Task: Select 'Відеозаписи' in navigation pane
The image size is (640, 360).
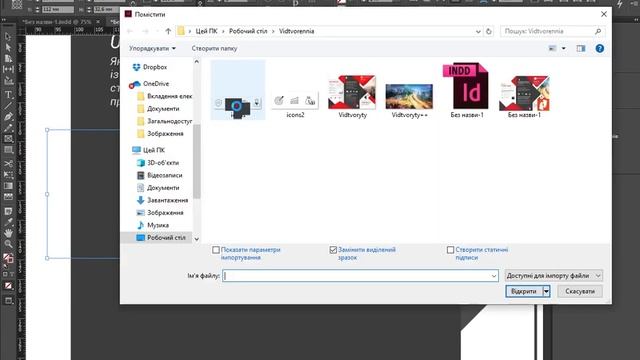Action: (164, 175)
